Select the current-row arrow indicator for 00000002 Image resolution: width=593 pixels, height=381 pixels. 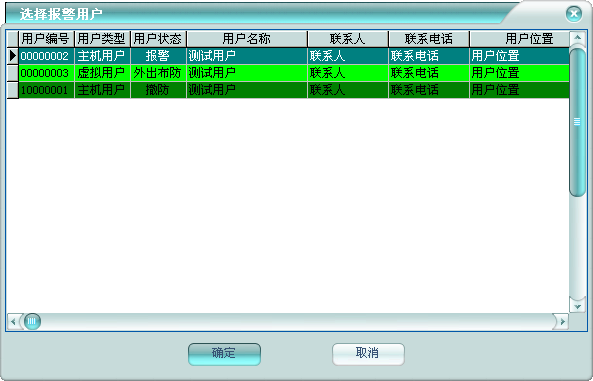[13, 56]
